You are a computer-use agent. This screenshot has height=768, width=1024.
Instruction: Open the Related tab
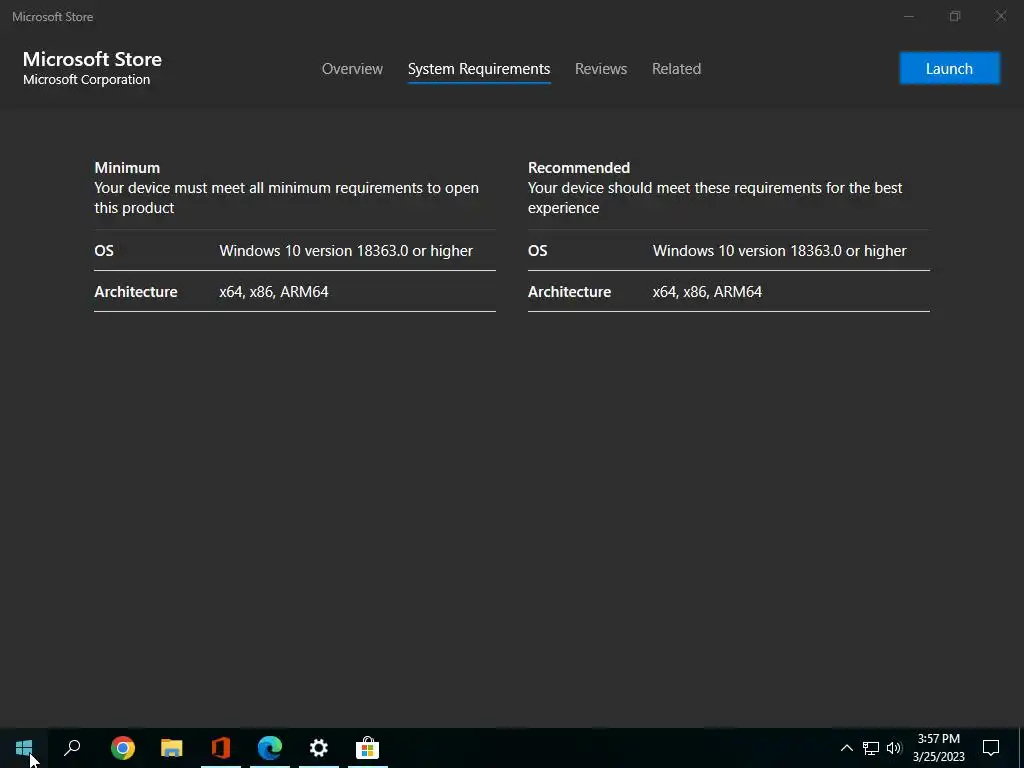(x=677, y=69)
